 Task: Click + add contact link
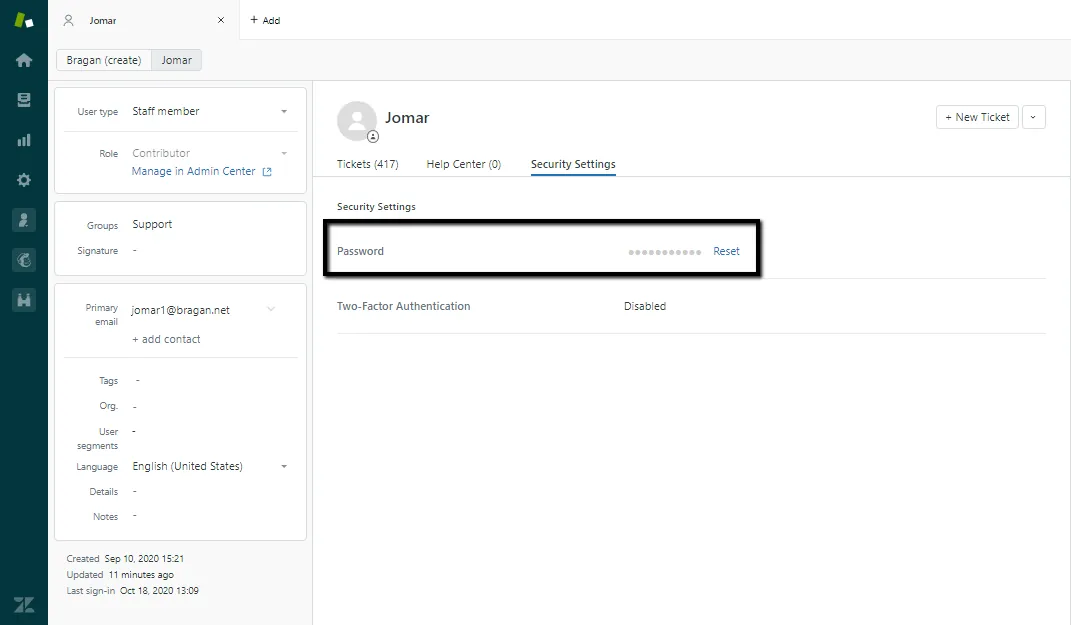coord(166,339)
